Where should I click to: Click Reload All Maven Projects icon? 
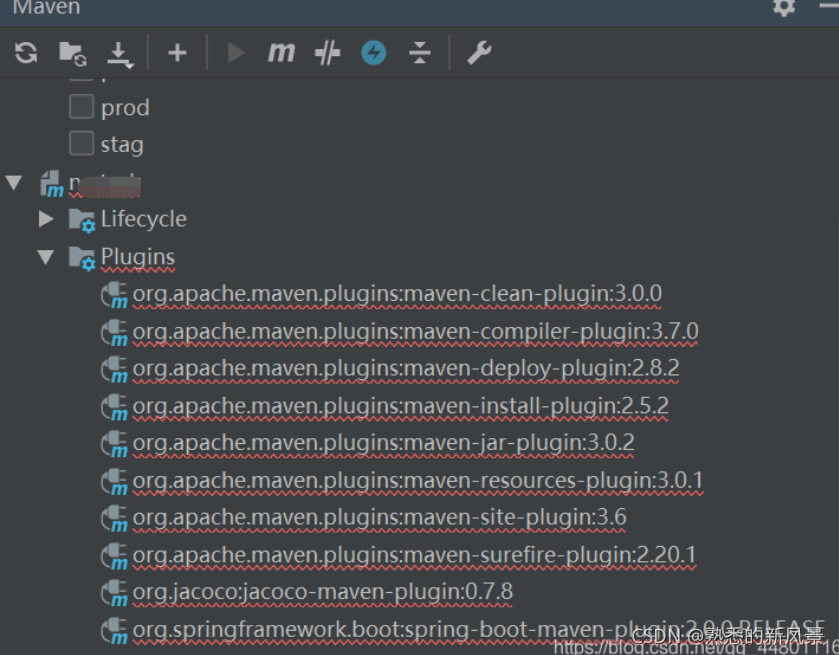click(26, 53)
